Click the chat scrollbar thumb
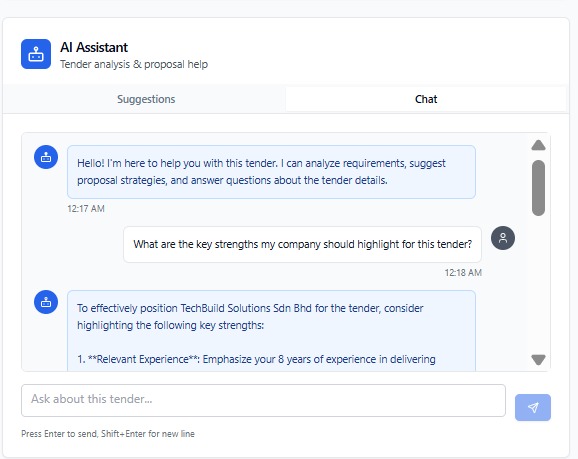578x459 pixels. (538, 188)
